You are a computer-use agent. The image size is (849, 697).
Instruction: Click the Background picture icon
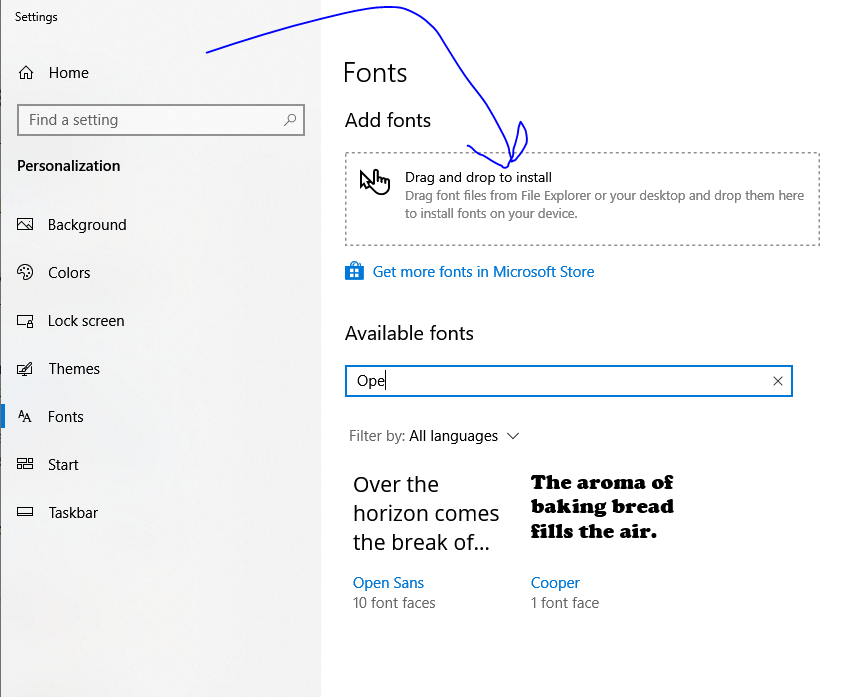pyautogui.click(x=26, y=225)
